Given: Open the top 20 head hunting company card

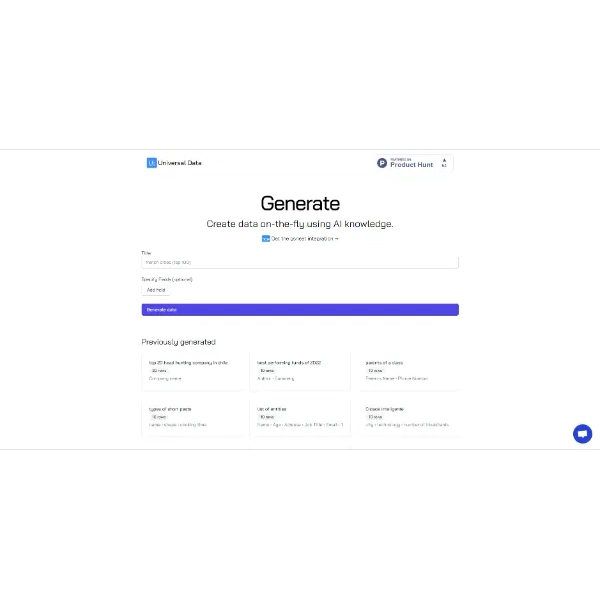Looking at the screenshot, I should tap(192, 370).
